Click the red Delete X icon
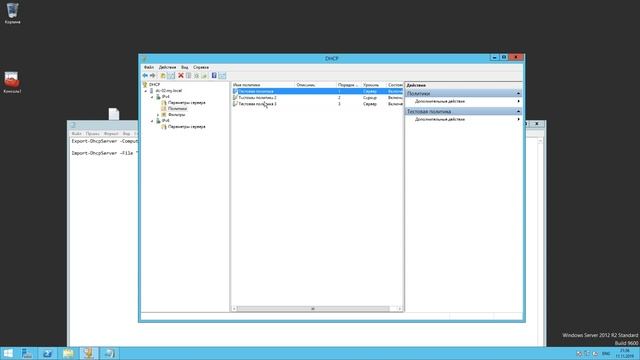The width and height of the screenshot is (640, 360). [x=180, y=76]
